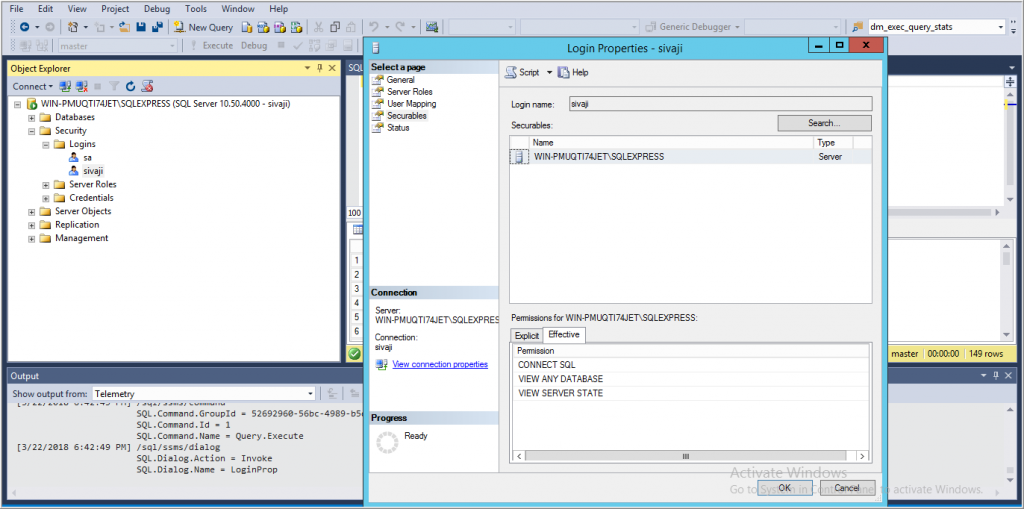Click the database icon in the Login Properties title bar
The width and height of the screenshot is (1024, 509).
click(376, 48)
